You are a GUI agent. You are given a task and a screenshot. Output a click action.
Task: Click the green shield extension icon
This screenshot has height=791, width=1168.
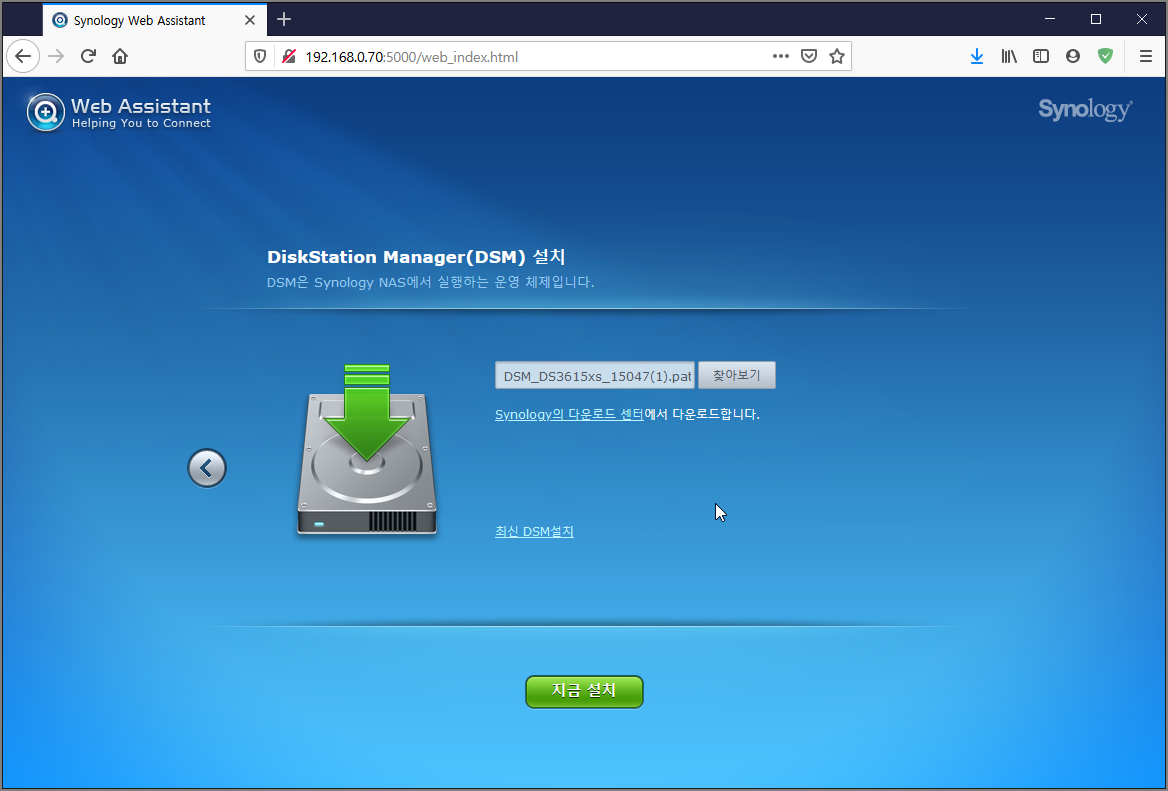(x=1105, y=57)
